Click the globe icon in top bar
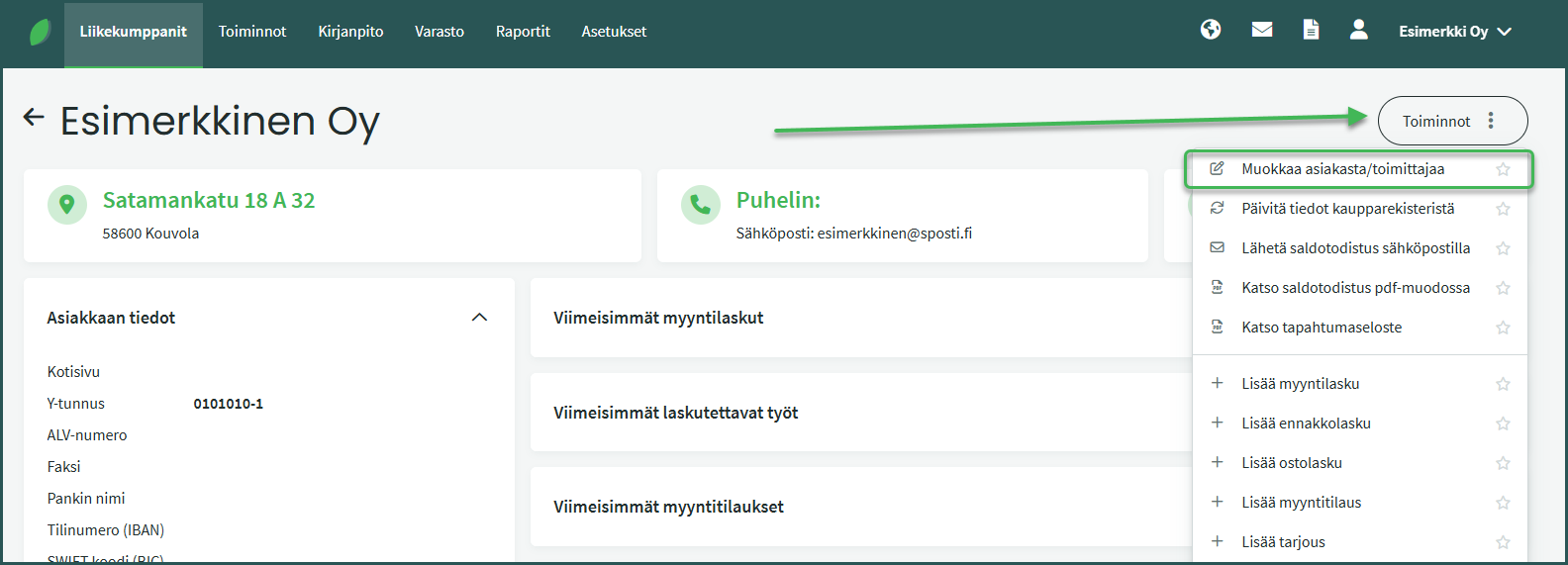The image size is (1568, 565). [1211, 30]
